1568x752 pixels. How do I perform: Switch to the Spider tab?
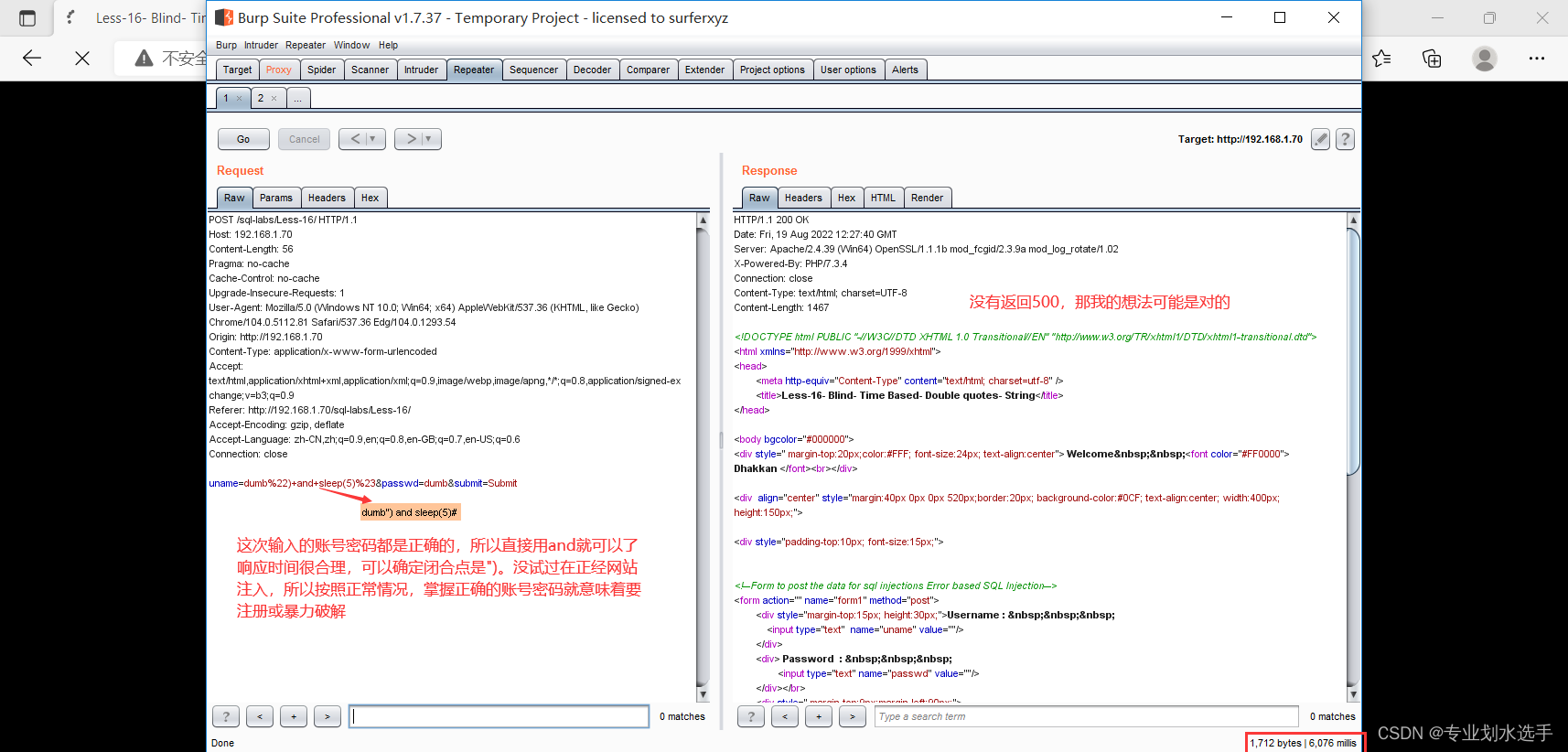coord(322,70)
